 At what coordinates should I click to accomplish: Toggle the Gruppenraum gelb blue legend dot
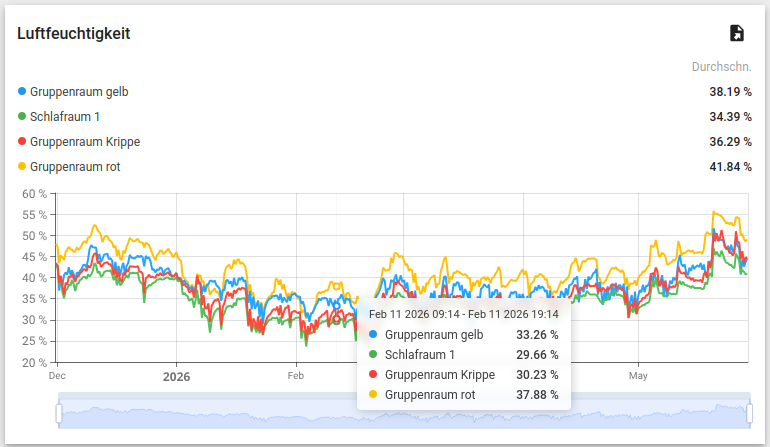coord(22,91)
